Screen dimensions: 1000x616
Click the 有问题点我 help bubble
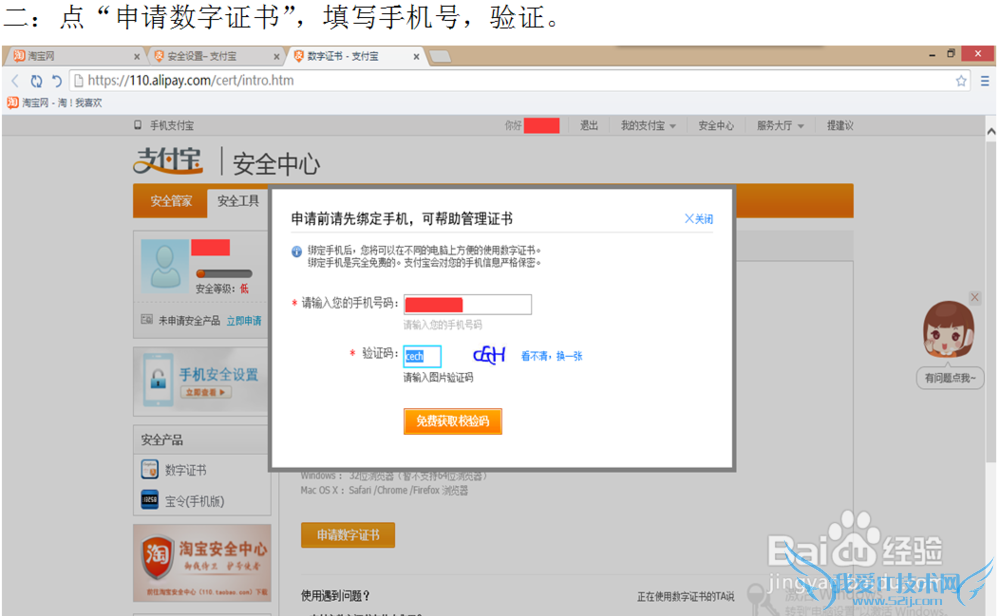pyautogui.click(x=950, y=378)
